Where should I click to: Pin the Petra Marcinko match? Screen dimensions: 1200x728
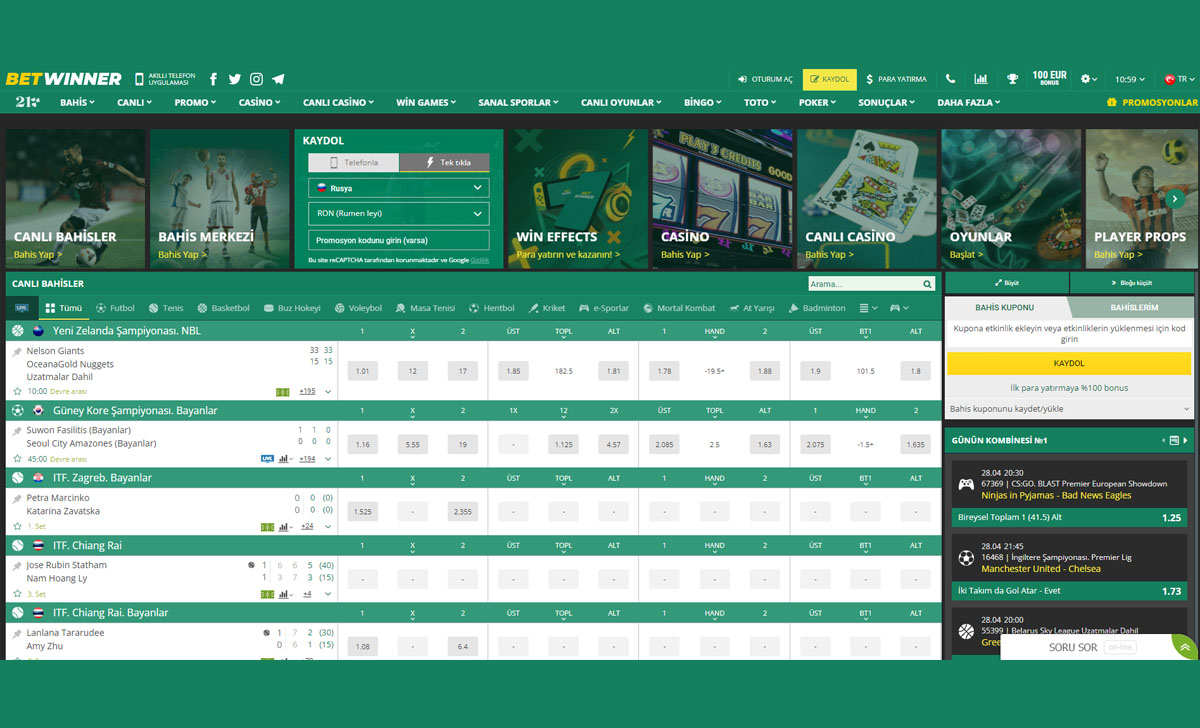coord(17,498)
